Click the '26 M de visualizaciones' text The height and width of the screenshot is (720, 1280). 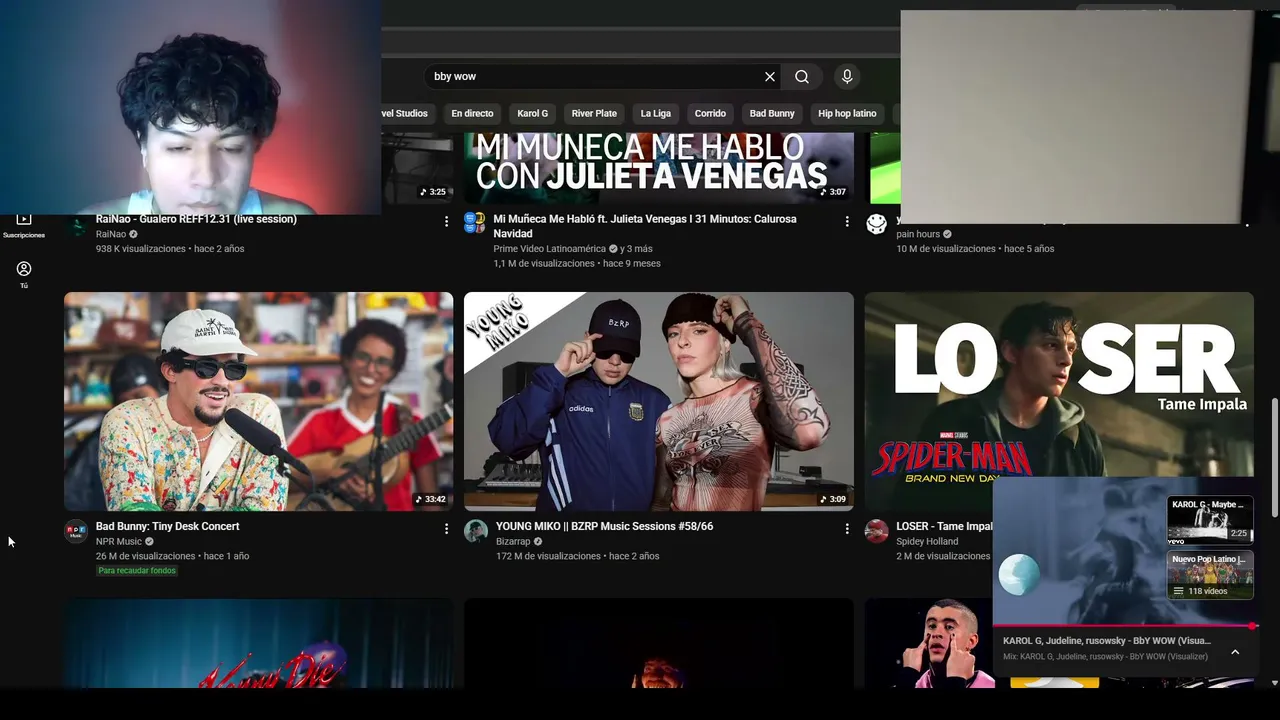tap(146, 556)
